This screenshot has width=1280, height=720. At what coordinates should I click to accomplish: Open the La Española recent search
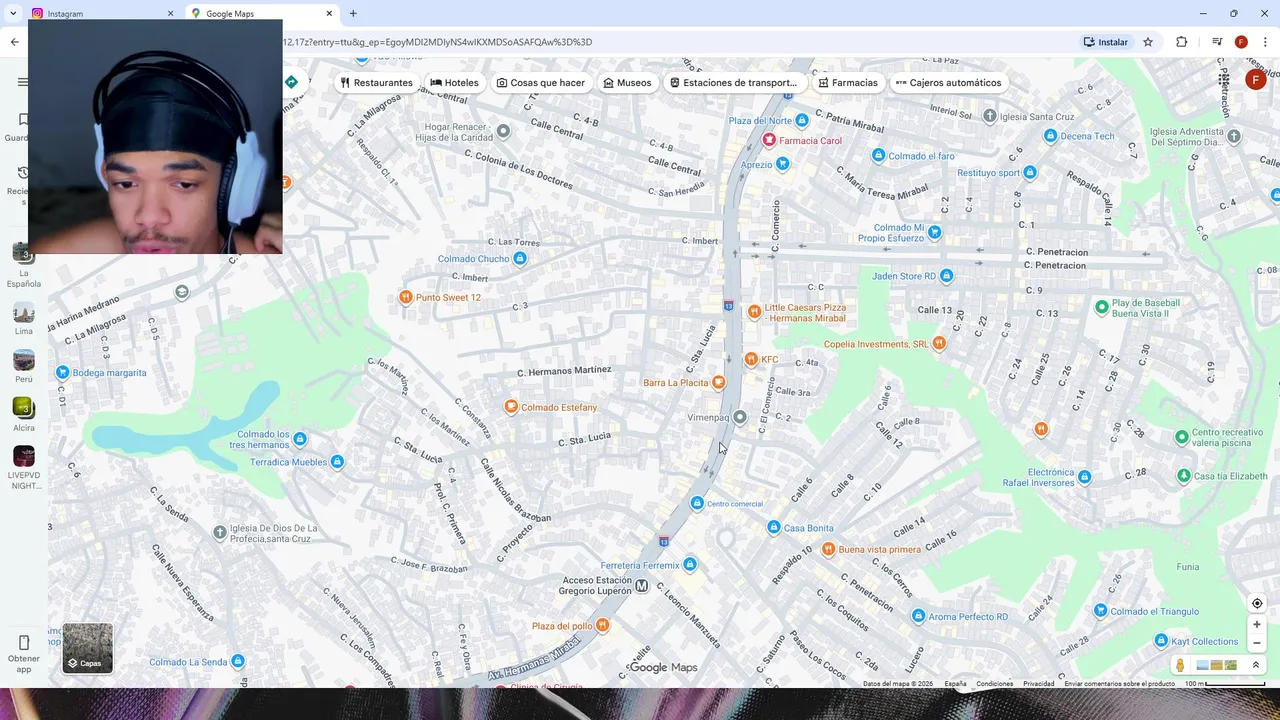click(24, 266)
